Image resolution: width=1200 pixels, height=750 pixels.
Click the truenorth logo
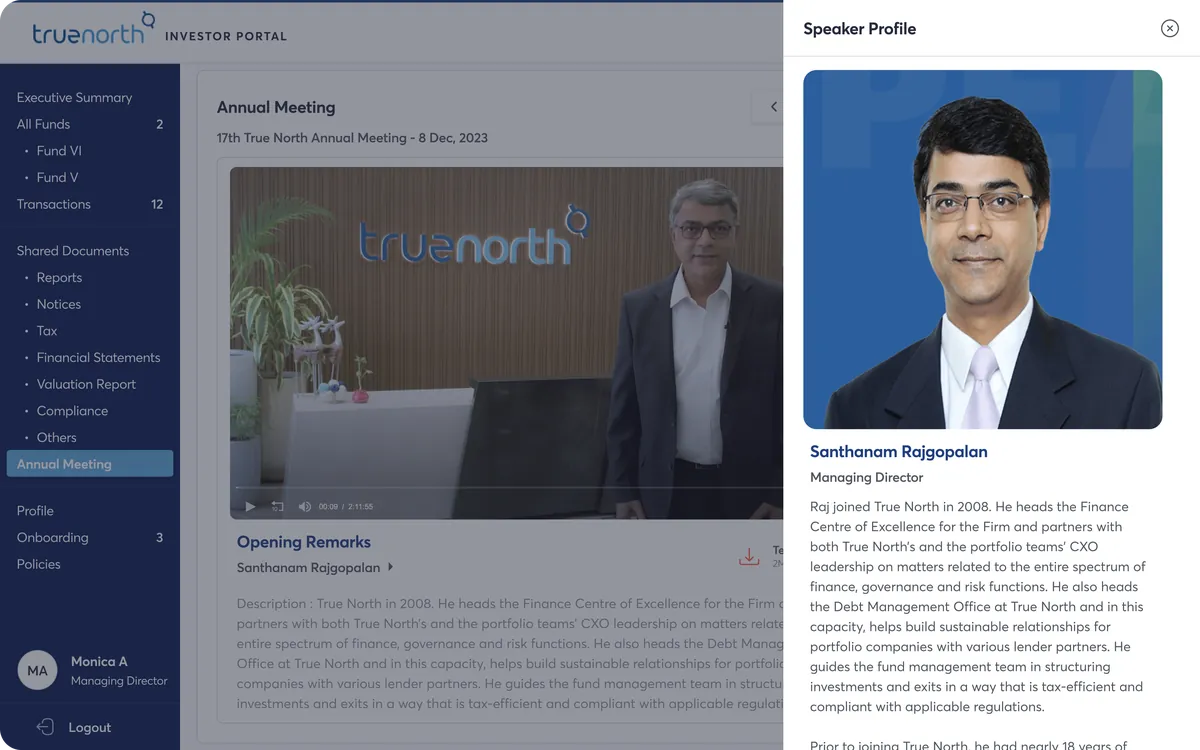tap(93, 29)
